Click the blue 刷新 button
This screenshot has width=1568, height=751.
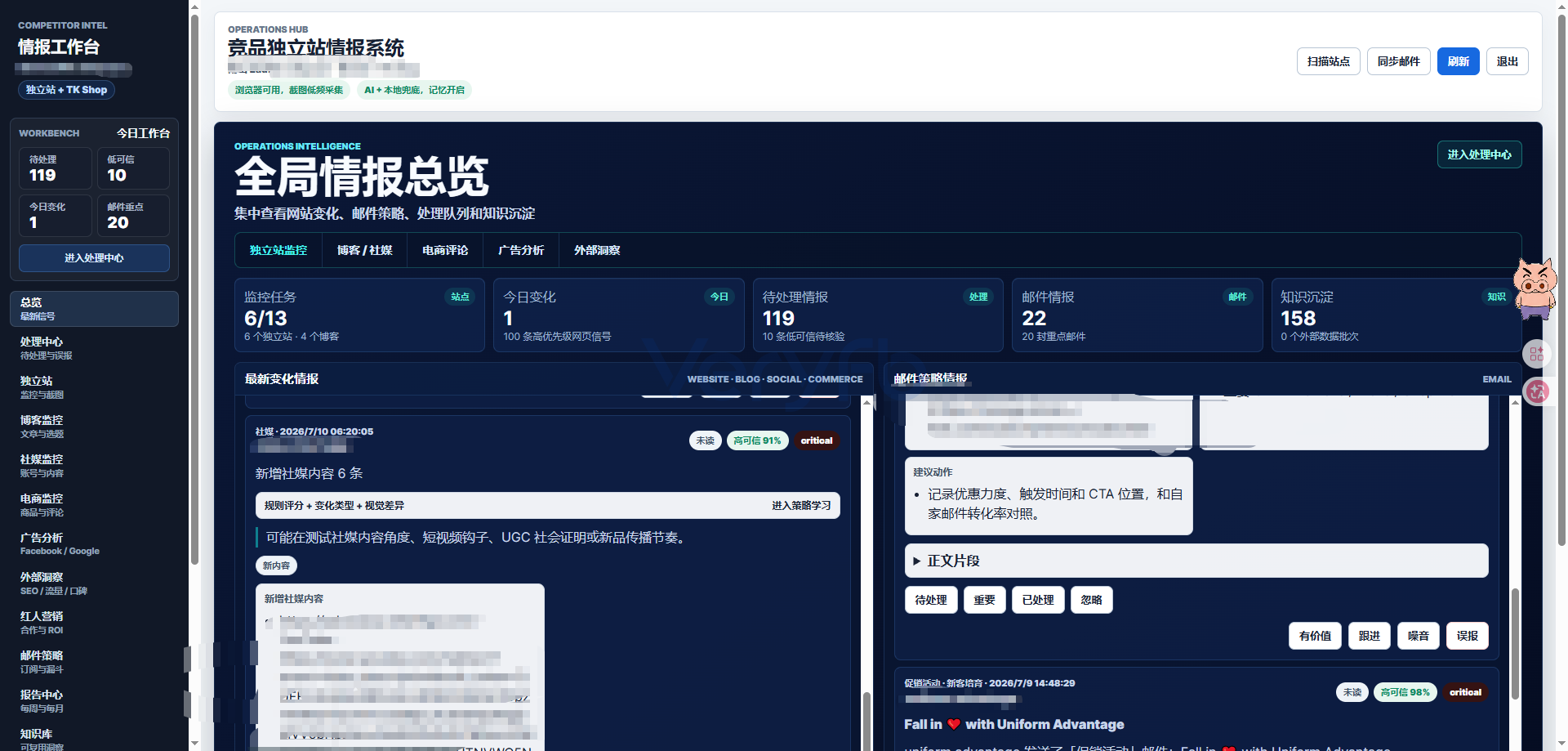tap(1459, 61)
